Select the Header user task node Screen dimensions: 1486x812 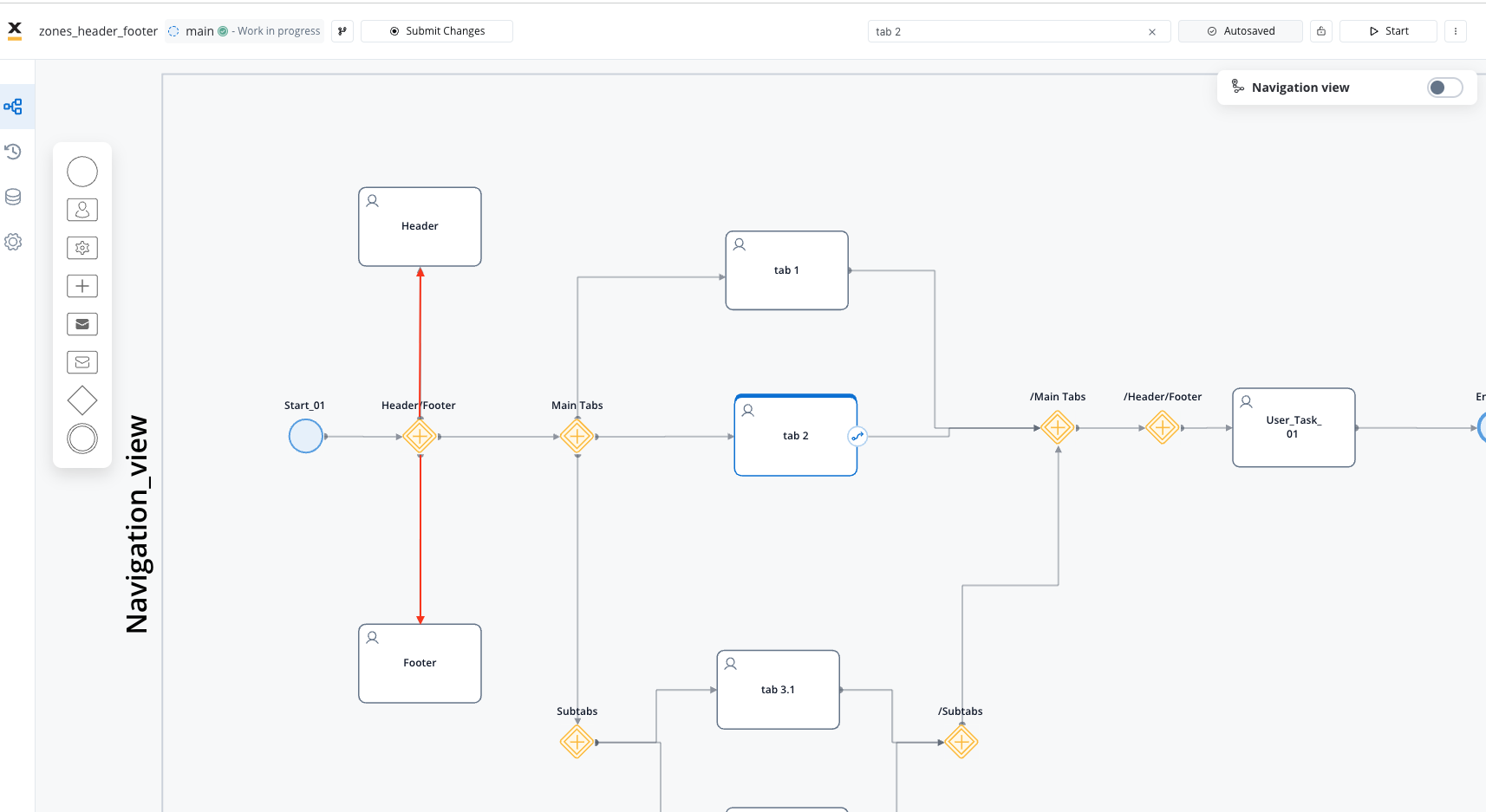tap(420, 227)
